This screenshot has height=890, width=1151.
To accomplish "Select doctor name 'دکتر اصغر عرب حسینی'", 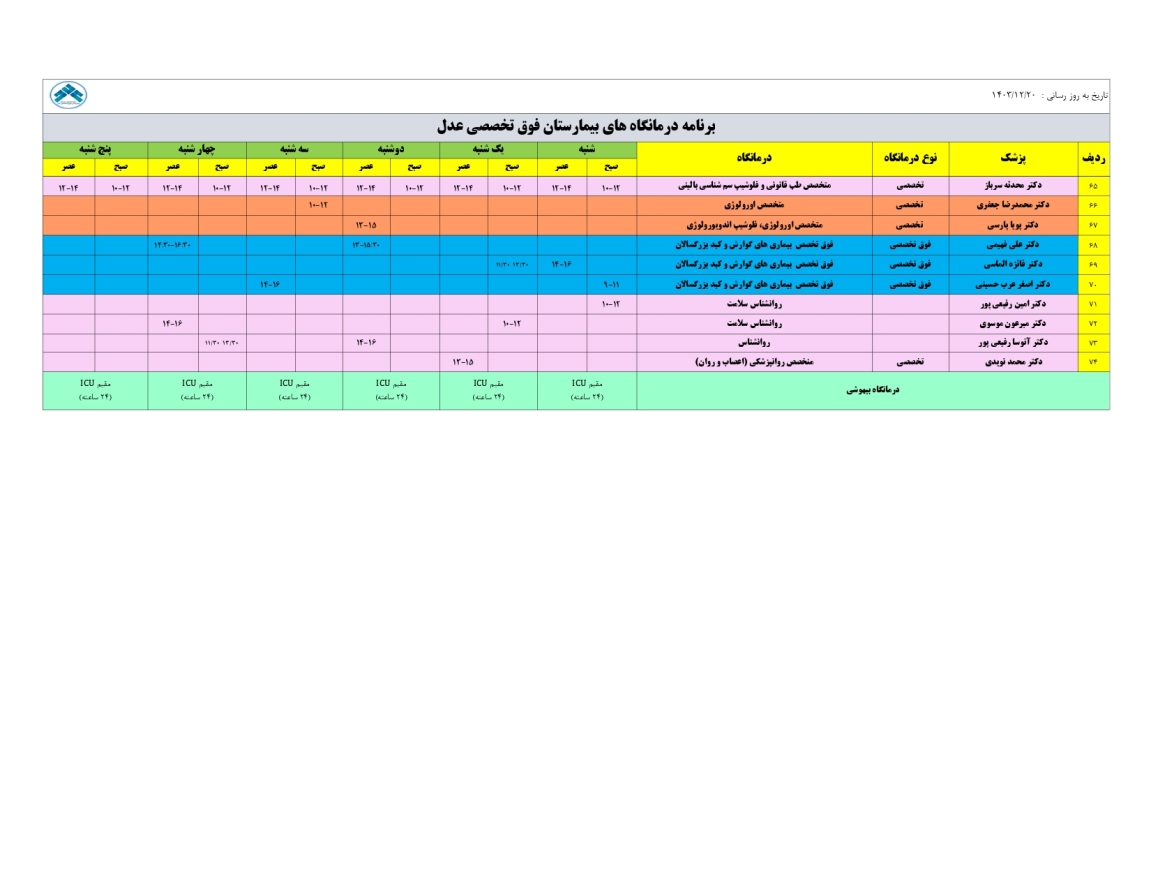I will [1013, 284].
